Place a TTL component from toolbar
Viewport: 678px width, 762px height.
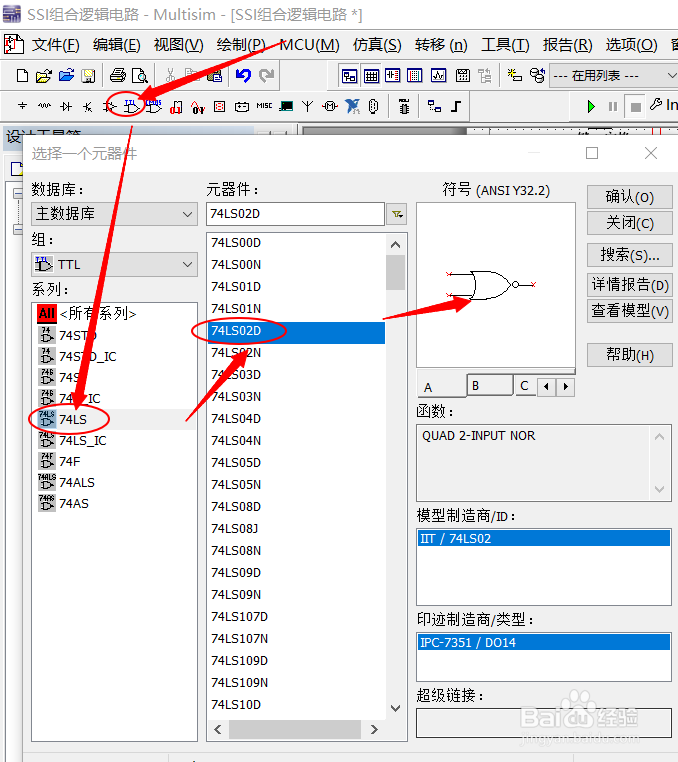click(x=131, y=106)
